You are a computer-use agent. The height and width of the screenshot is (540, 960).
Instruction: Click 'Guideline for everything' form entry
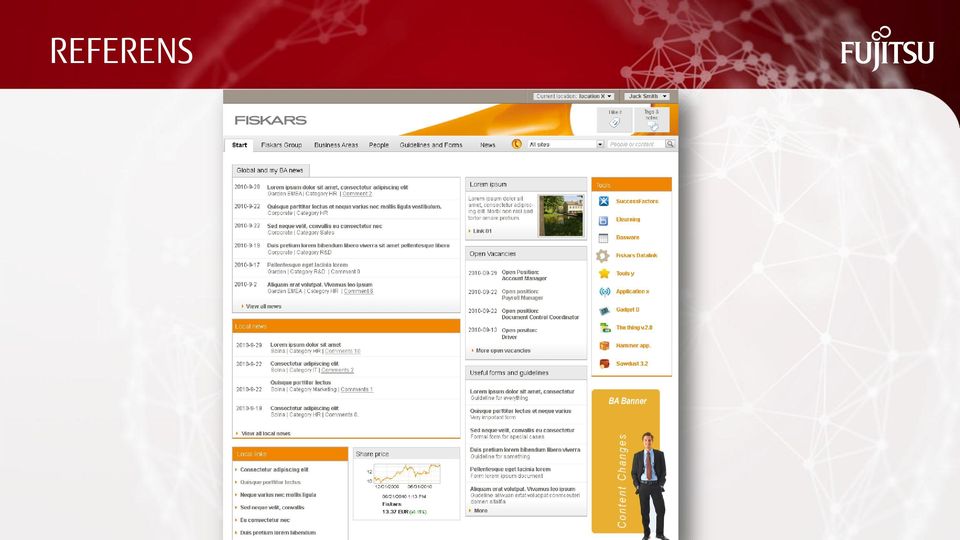499,398
